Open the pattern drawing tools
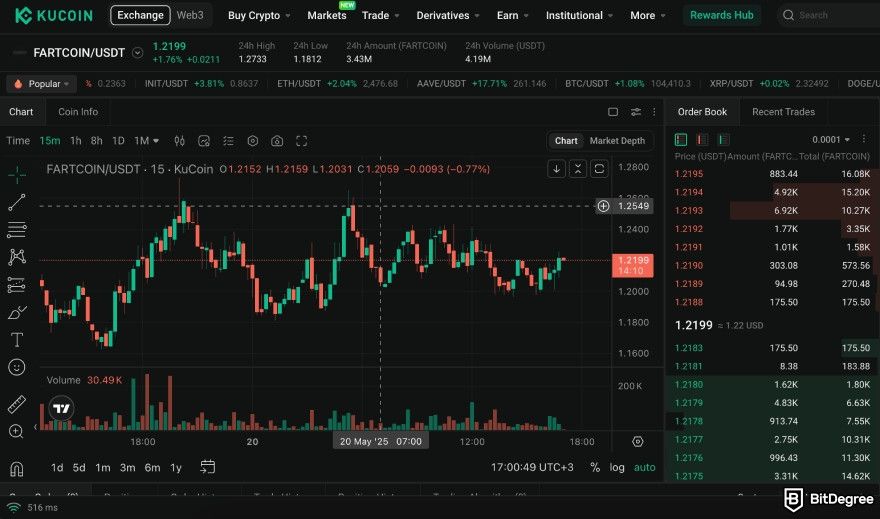 point(17,257)
